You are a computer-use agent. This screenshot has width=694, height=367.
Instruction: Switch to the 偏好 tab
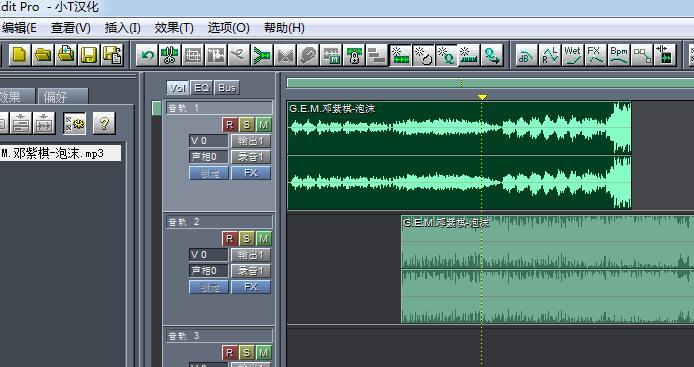[63, 97]
